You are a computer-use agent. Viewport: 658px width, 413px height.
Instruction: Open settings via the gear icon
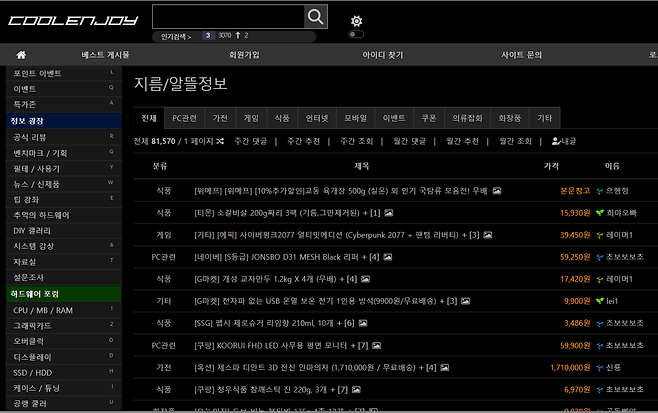click(x=357, y=21)
